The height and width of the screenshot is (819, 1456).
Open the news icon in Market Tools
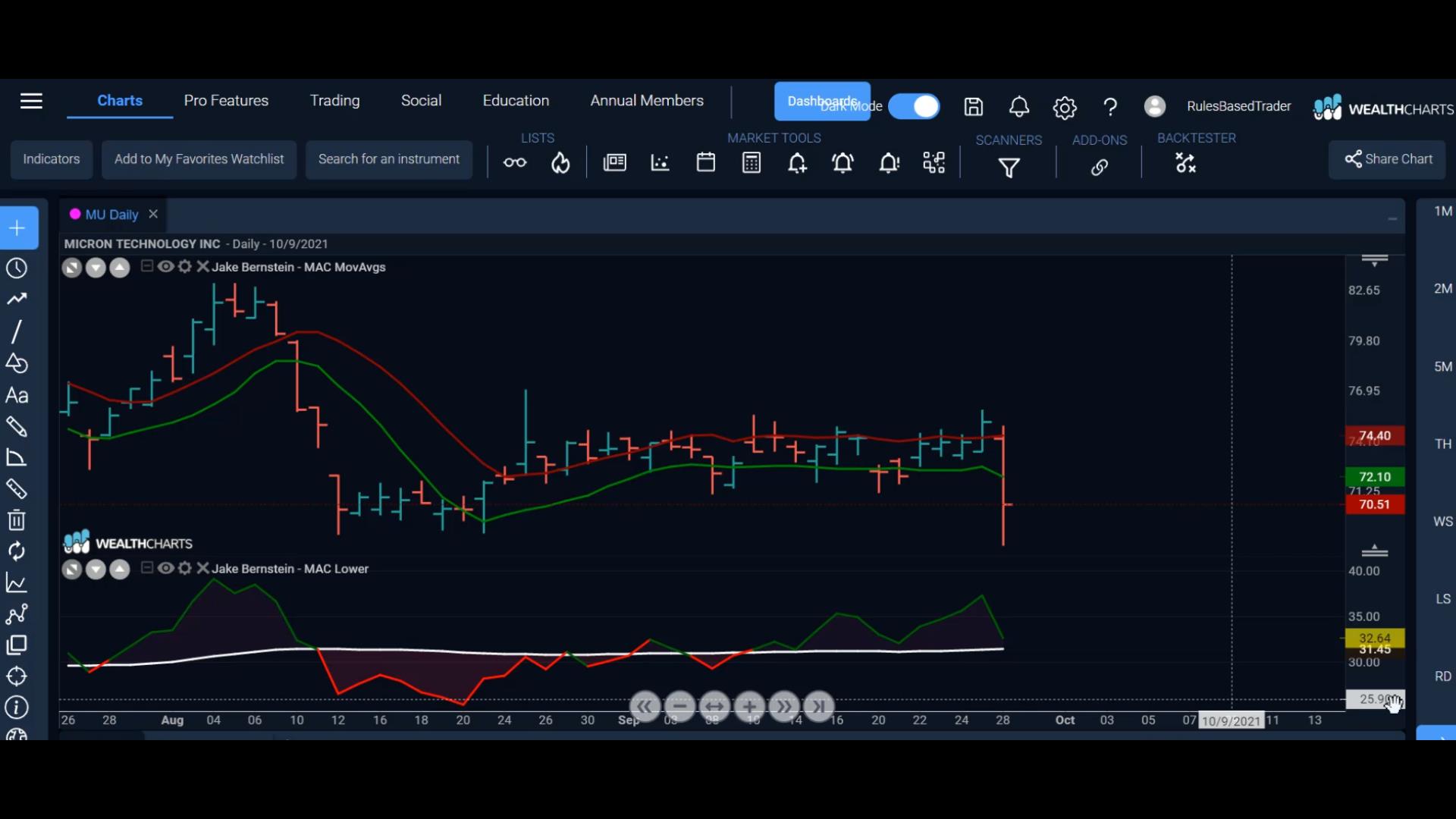(x=614, y=162)
